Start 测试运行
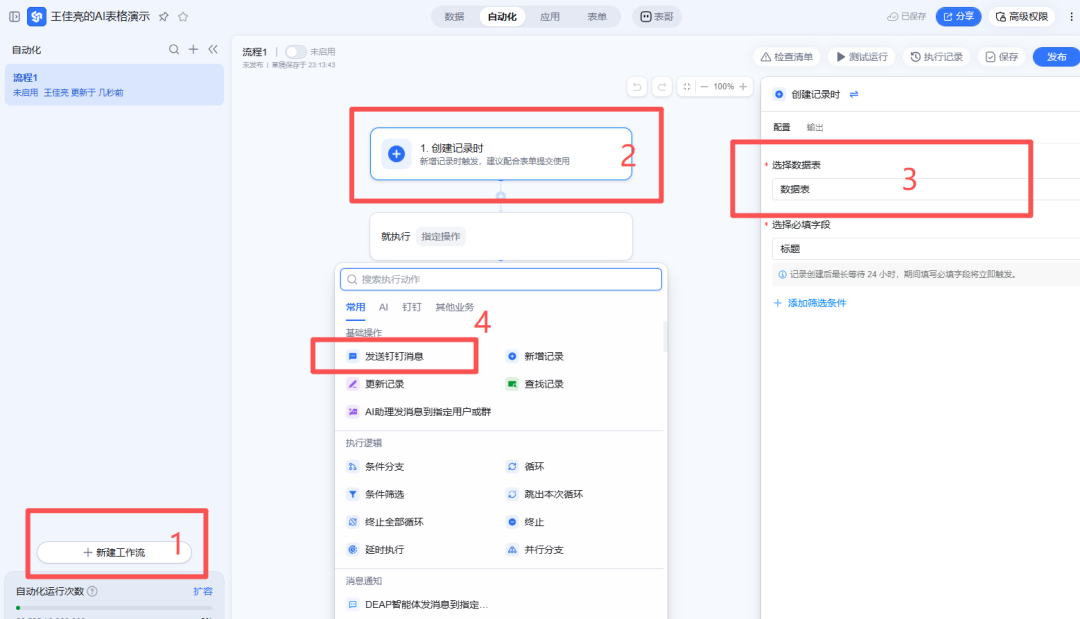This screenshot has width=1080, height=619. (x=862, y=57)
